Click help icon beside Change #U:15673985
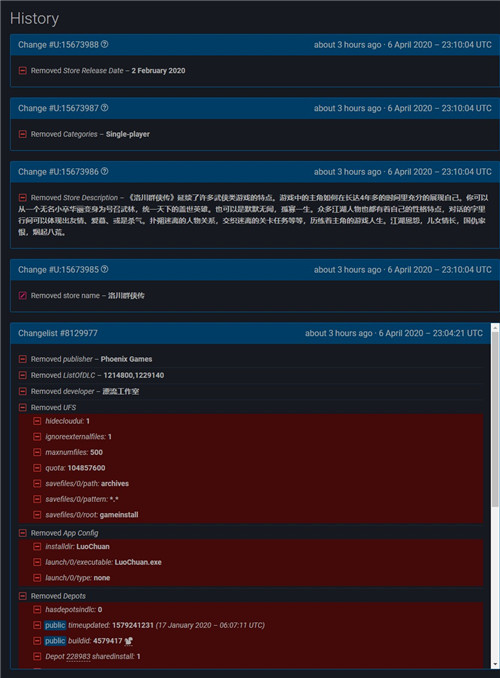The width and height of the screenshot is (500, 678). 105,269
